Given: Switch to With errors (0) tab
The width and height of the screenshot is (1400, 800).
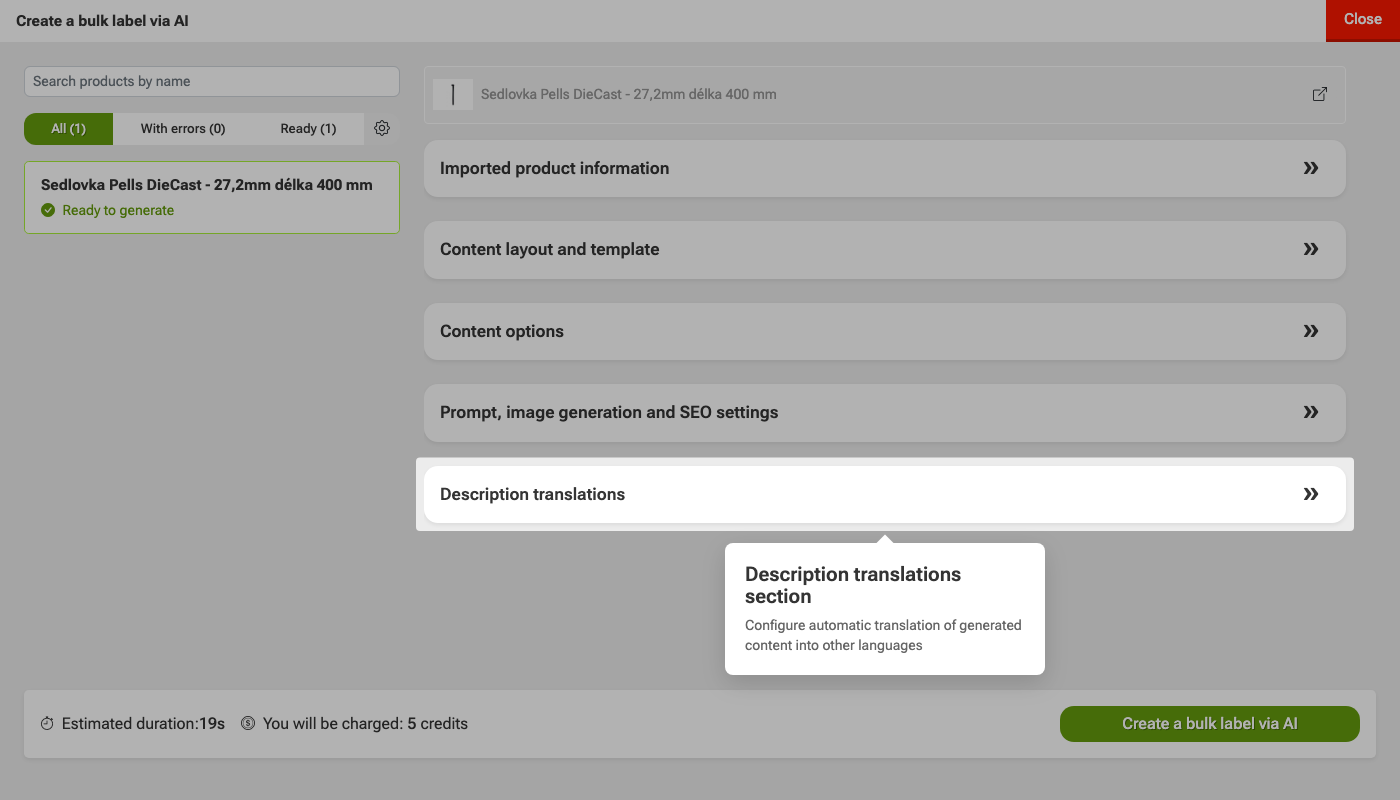Looking at the screenshot, I should [x=183, y=128].
